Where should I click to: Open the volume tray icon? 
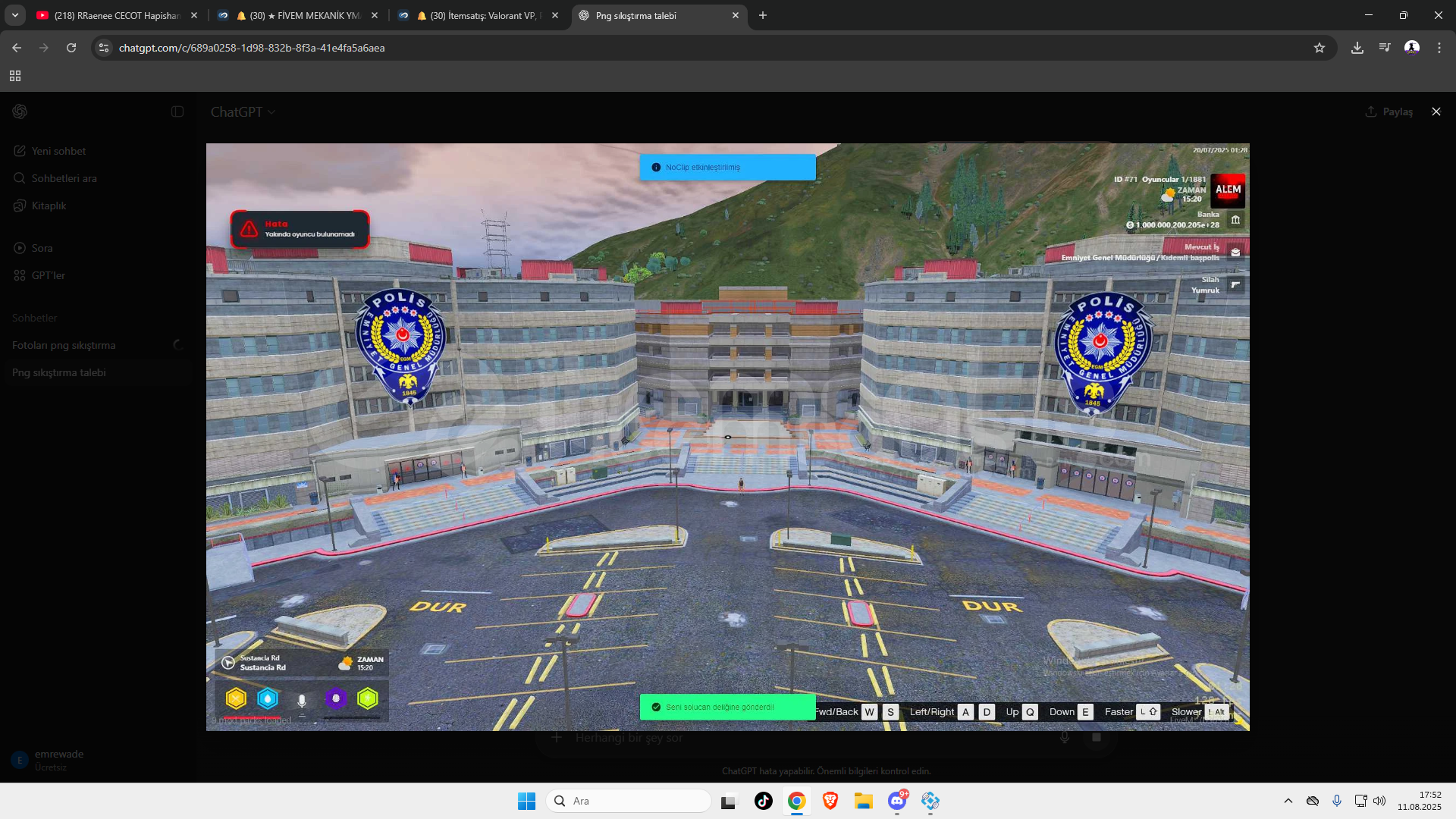1379,801
